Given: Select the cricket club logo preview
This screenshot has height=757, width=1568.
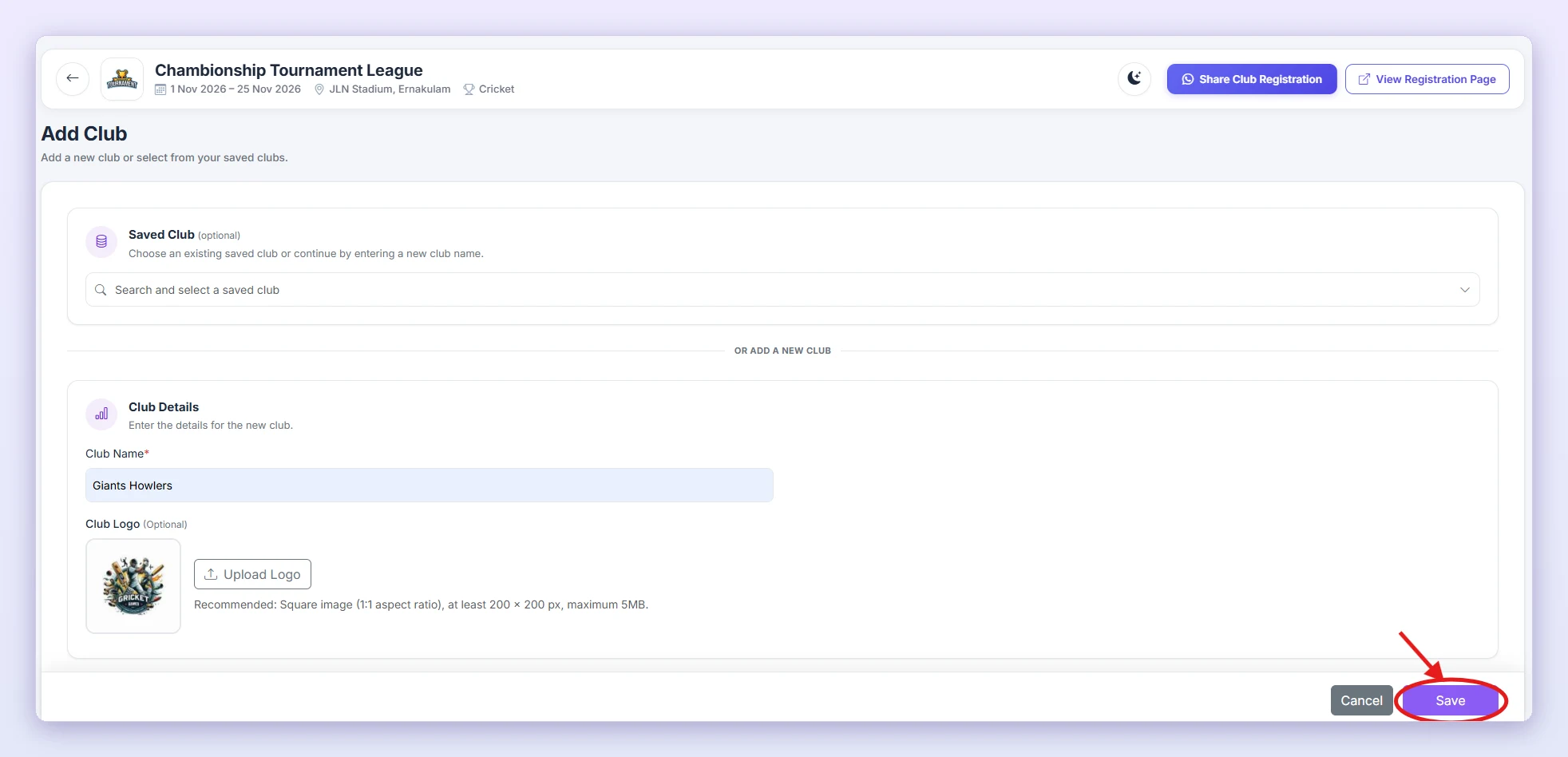Looking at the screenshot, I should (133, 586).
